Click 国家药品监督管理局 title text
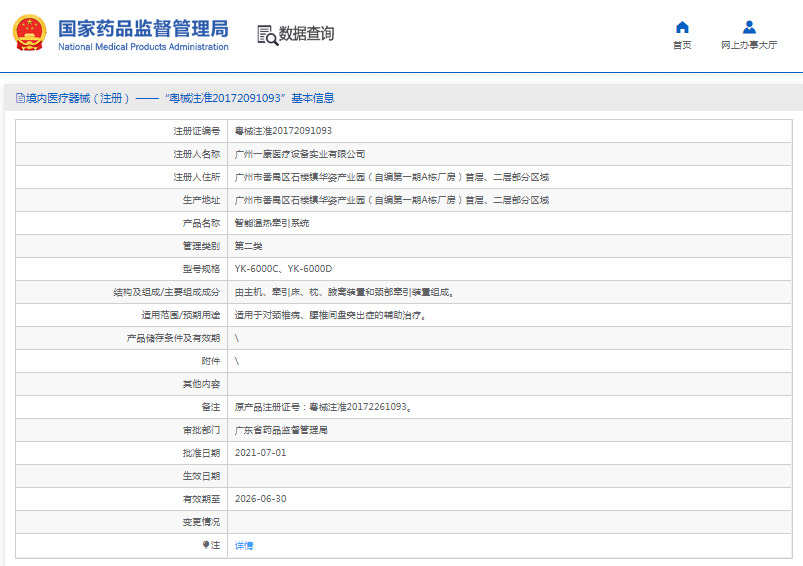The height and width of the screenshot is (566, 803). pyautogui.click(x=143, y=29)
